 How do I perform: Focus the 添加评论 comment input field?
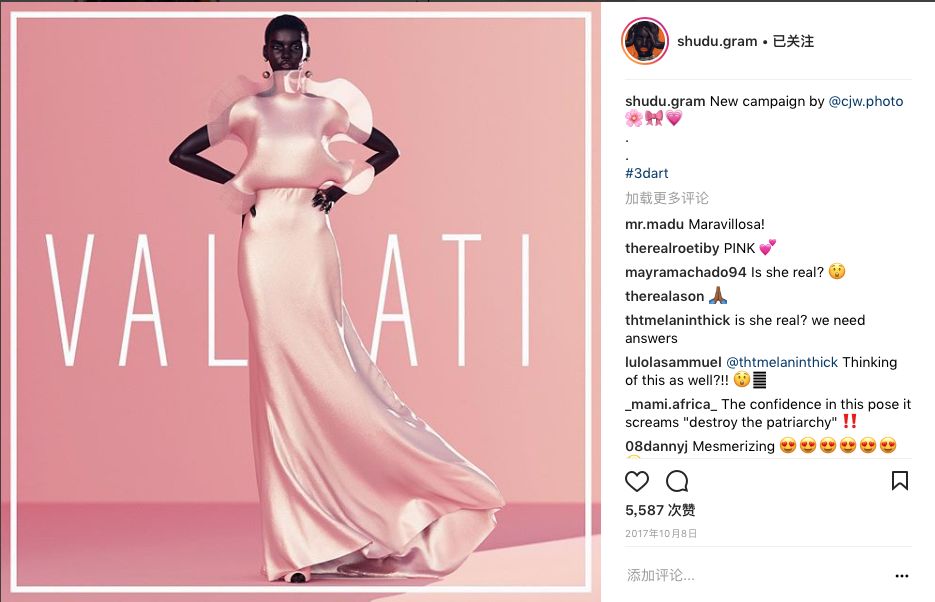point(757,575)
